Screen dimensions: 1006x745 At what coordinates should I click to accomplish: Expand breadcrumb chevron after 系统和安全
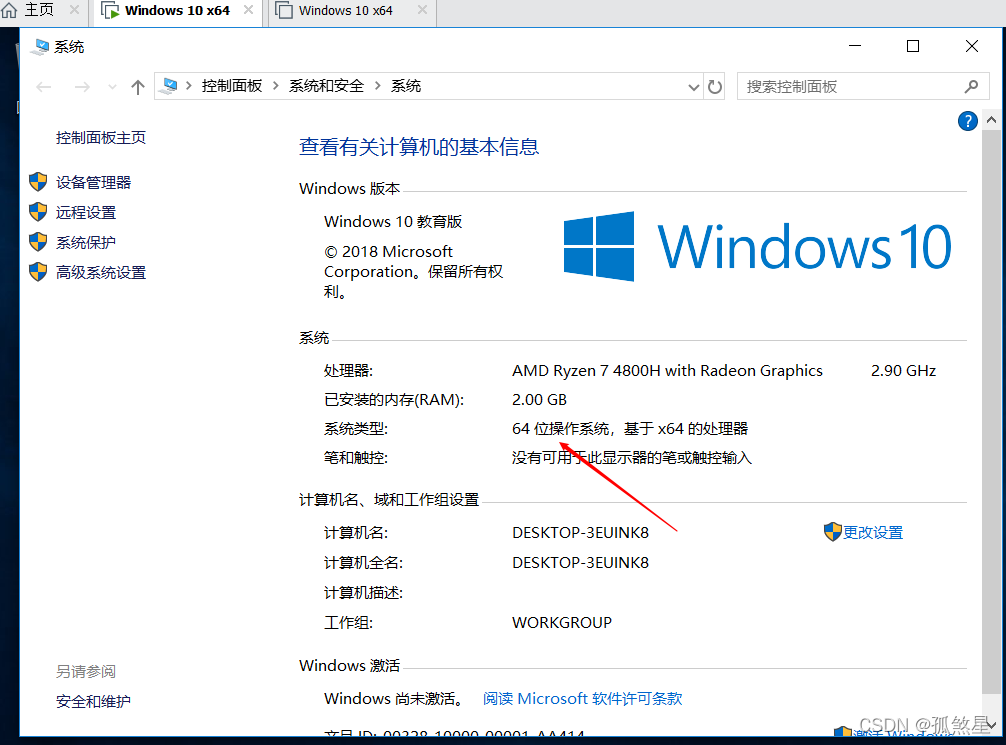(x=377, y=86)
